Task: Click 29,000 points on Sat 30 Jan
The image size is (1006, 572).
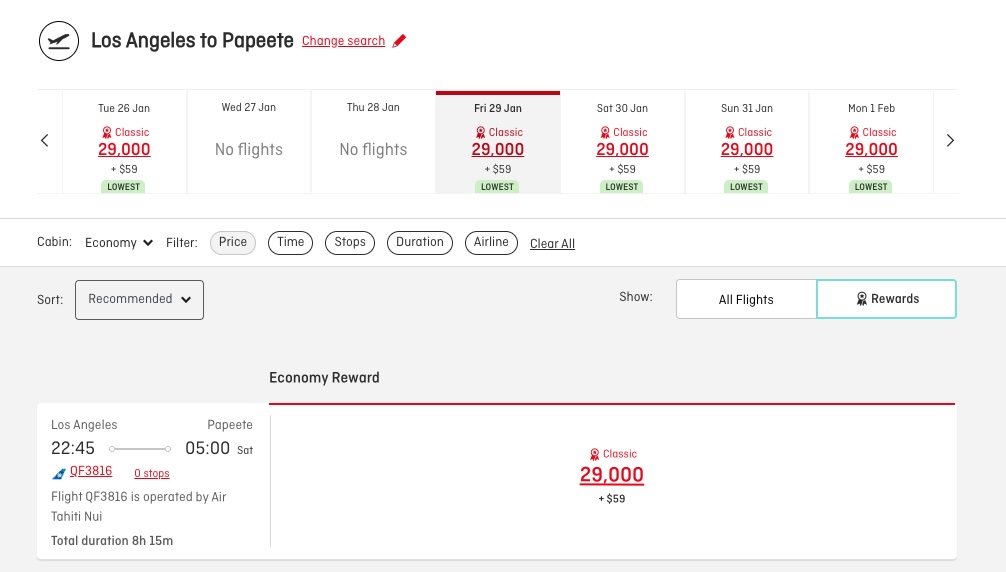Action: pyautogui.click(x=622, y=149)
